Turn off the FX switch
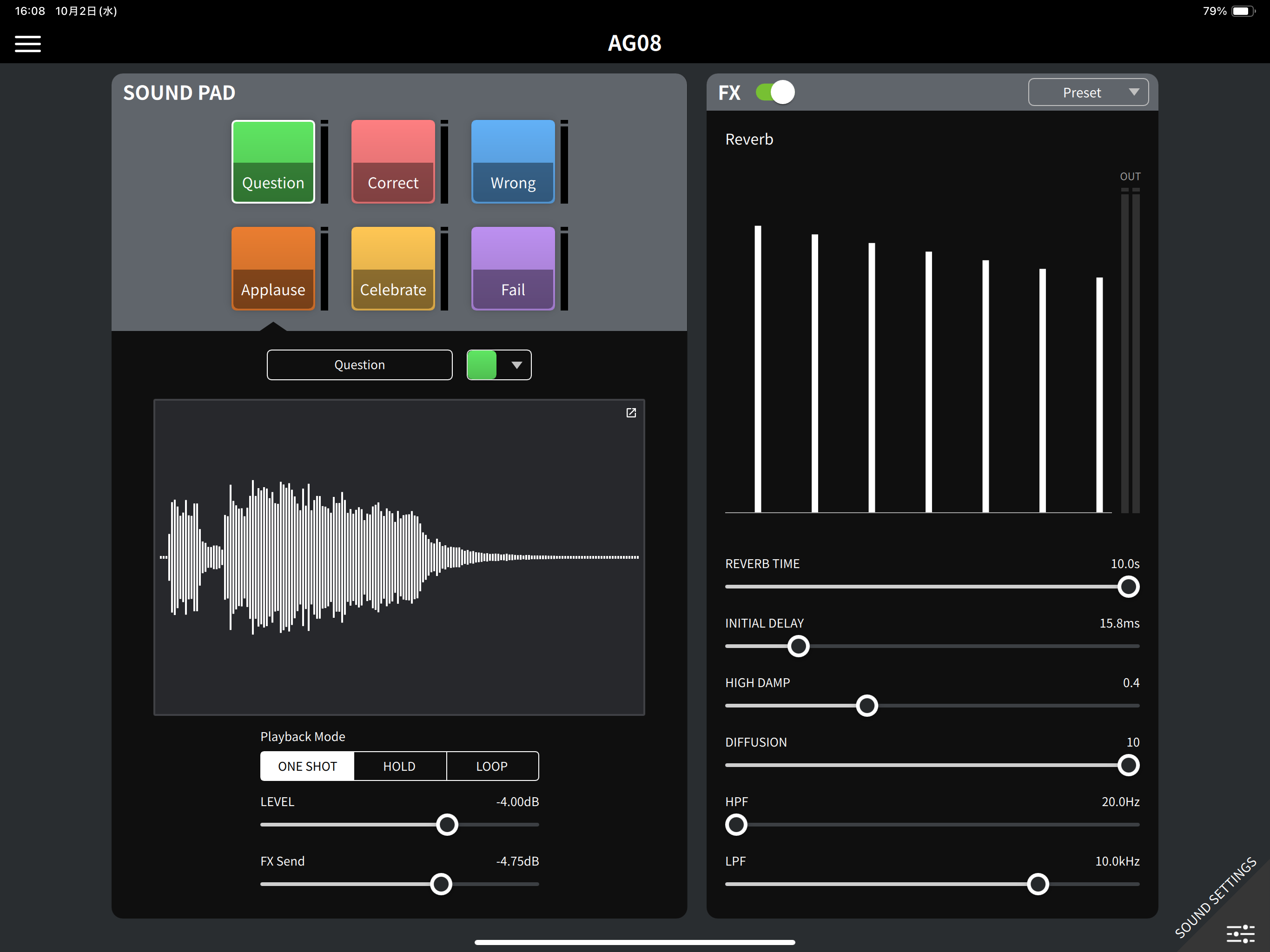 click(x=774, y=93)
